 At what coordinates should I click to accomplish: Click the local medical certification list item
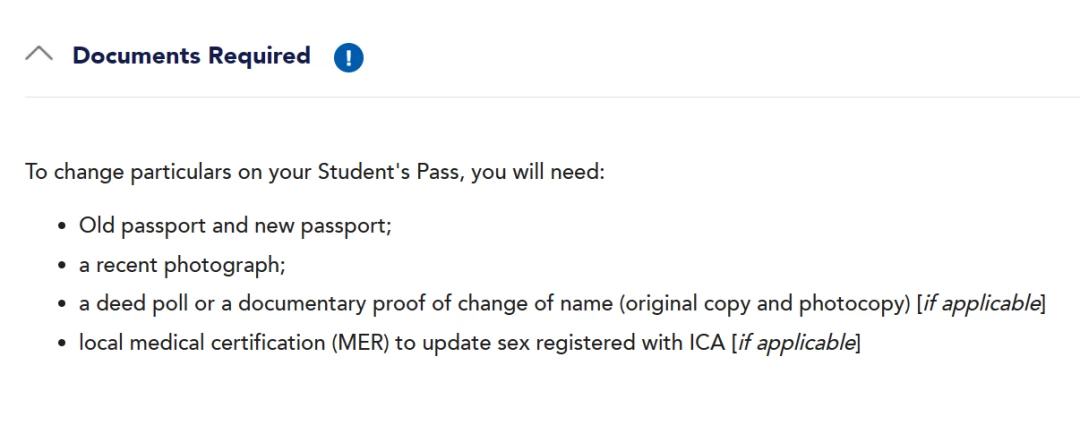pos(470,342)
